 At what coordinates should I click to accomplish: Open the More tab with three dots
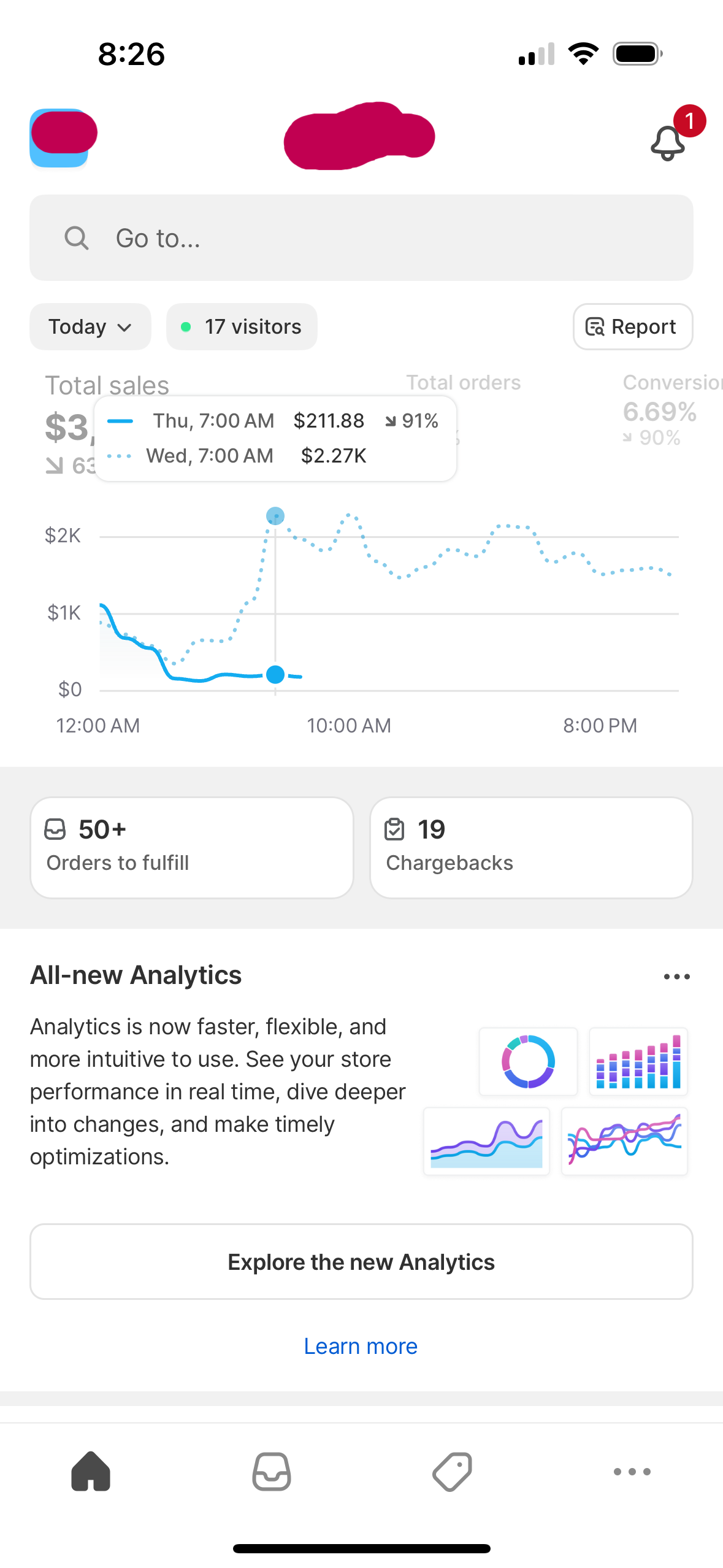[632, 1471]
